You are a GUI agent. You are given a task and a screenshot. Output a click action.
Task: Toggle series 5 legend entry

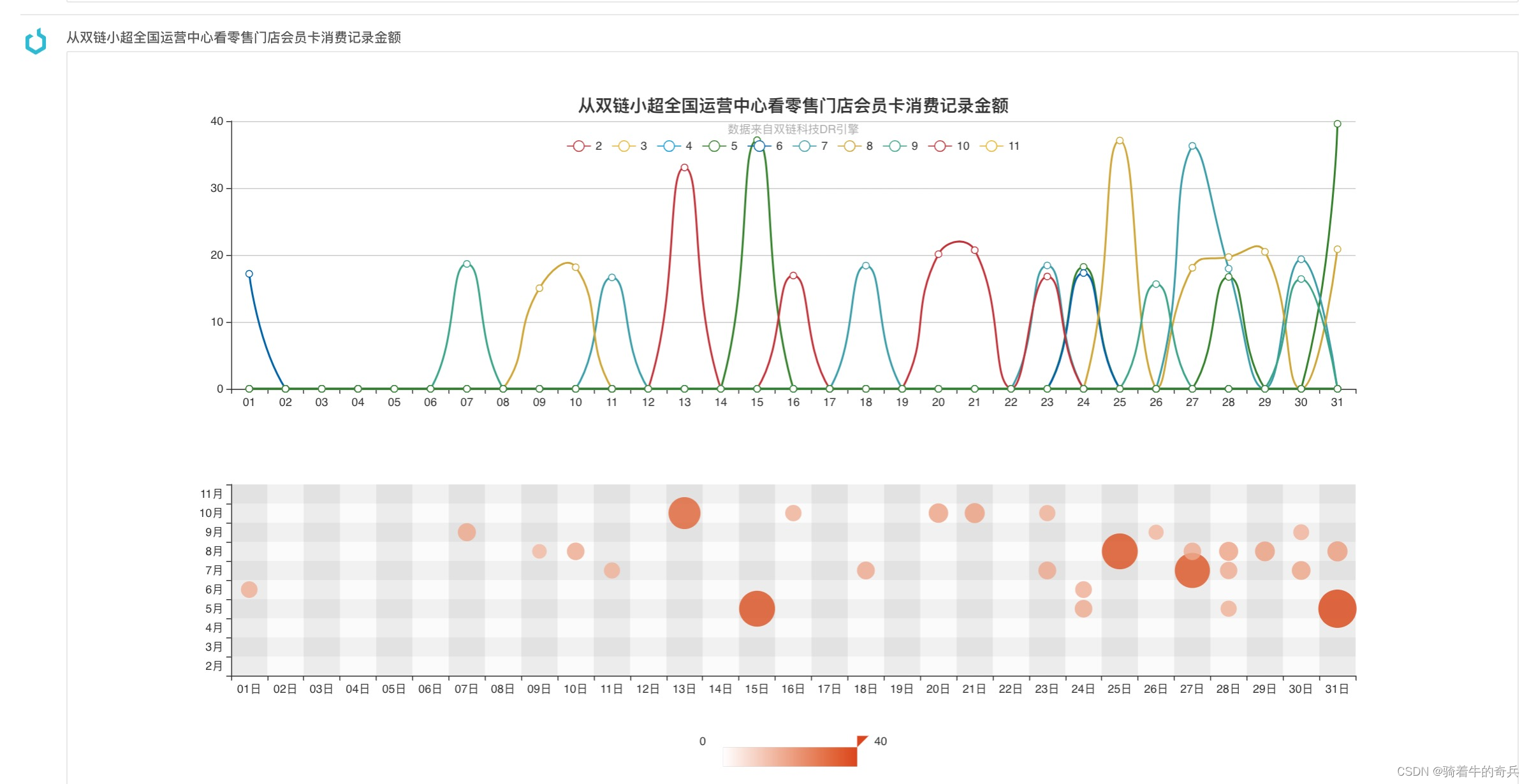714,146
